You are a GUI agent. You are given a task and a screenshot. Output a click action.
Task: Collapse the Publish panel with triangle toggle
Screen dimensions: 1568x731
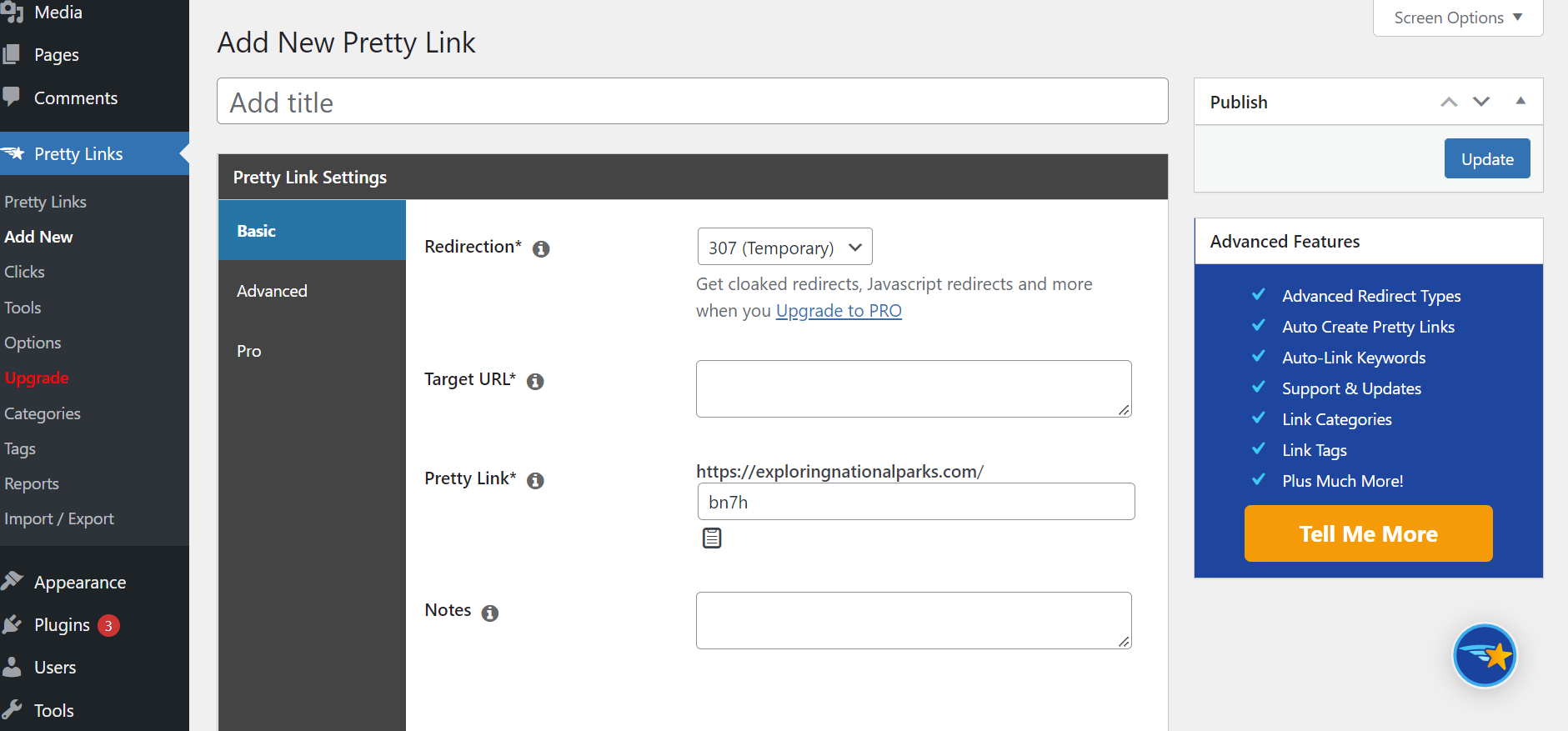pos(1520,101)
